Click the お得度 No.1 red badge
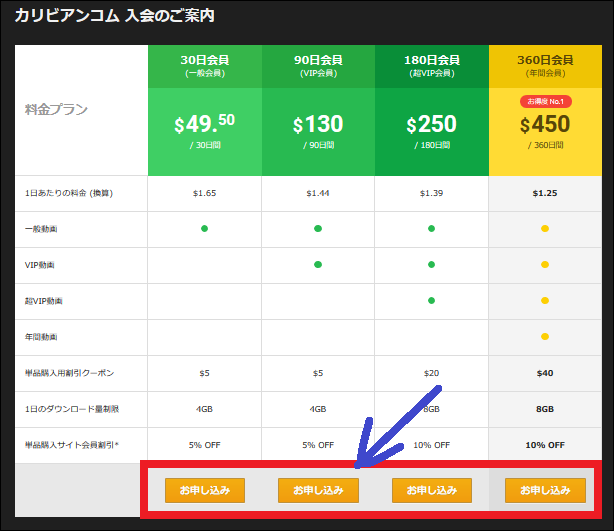 tap(545, 101)
